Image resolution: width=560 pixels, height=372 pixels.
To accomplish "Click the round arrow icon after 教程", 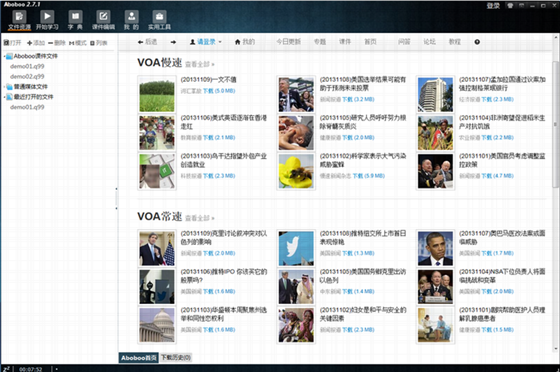I will 477,42.
